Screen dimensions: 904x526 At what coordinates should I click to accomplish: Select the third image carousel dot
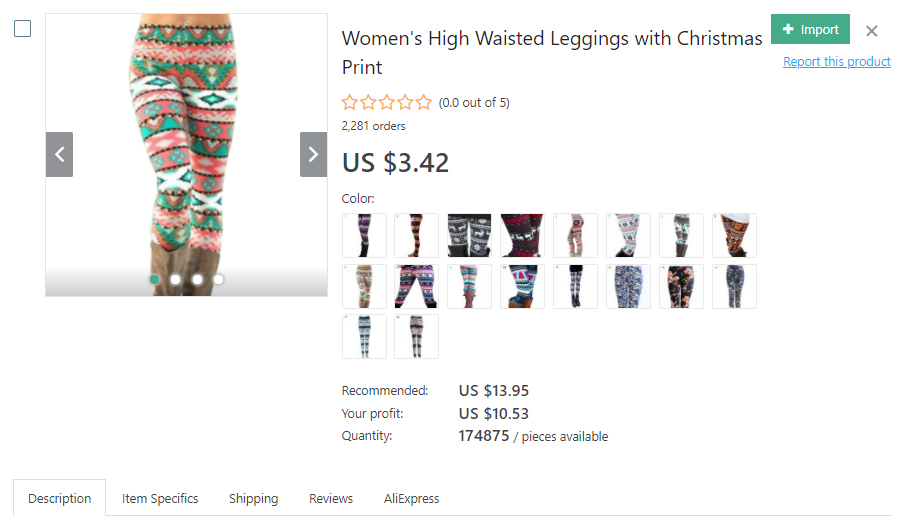point(197,279)
